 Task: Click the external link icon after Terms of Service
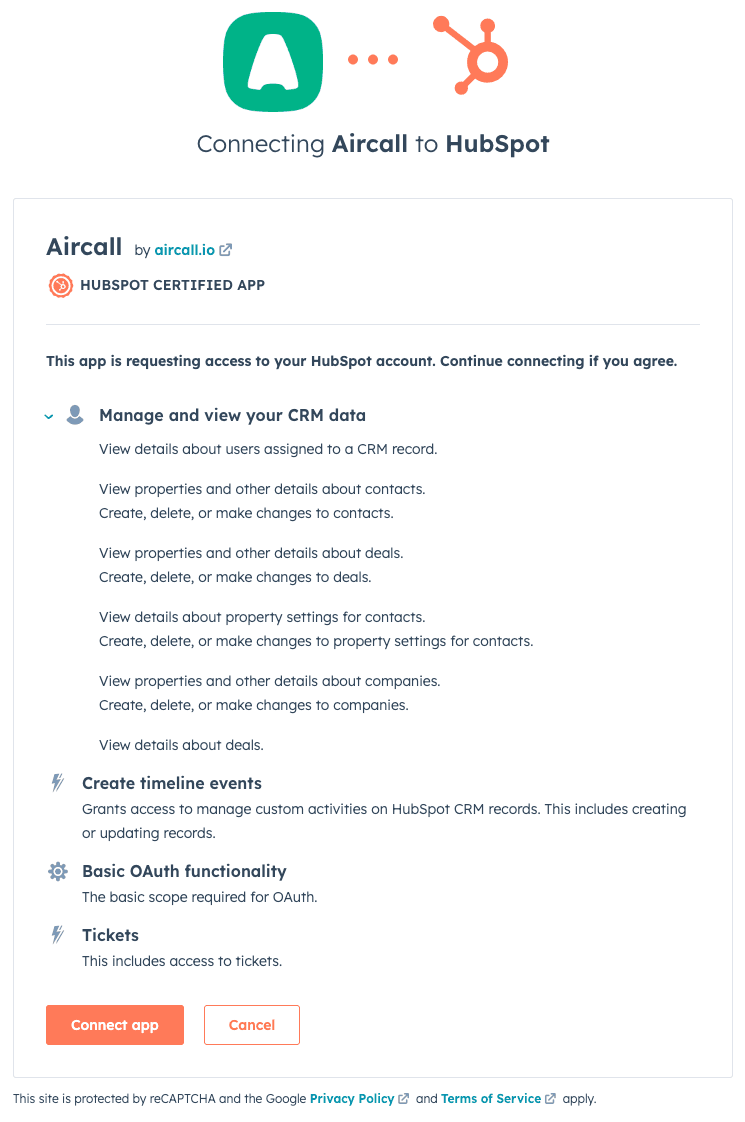coord(550,1098)
